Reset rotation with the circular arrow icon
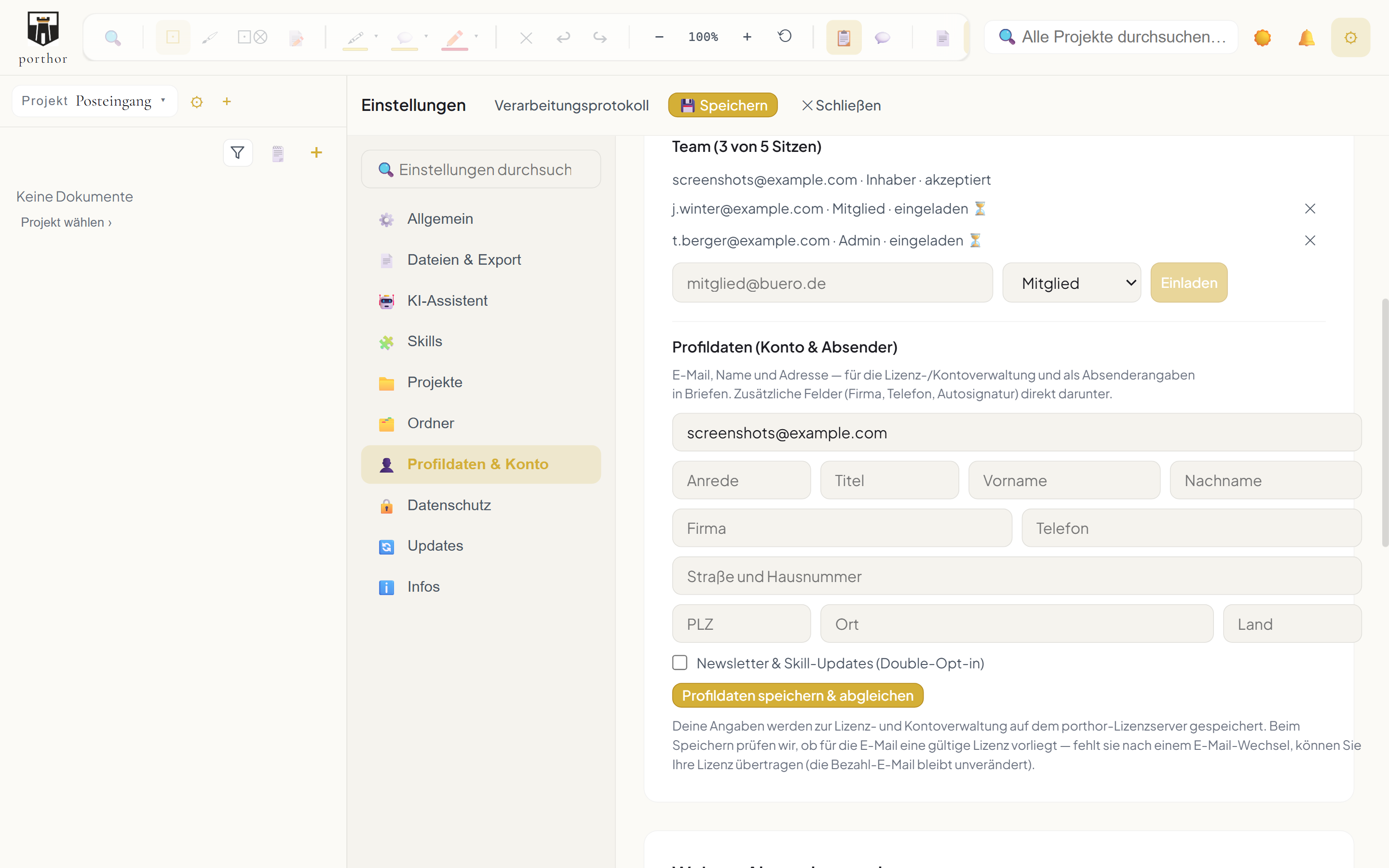1389x868 pixels. (x=785, y=37)
